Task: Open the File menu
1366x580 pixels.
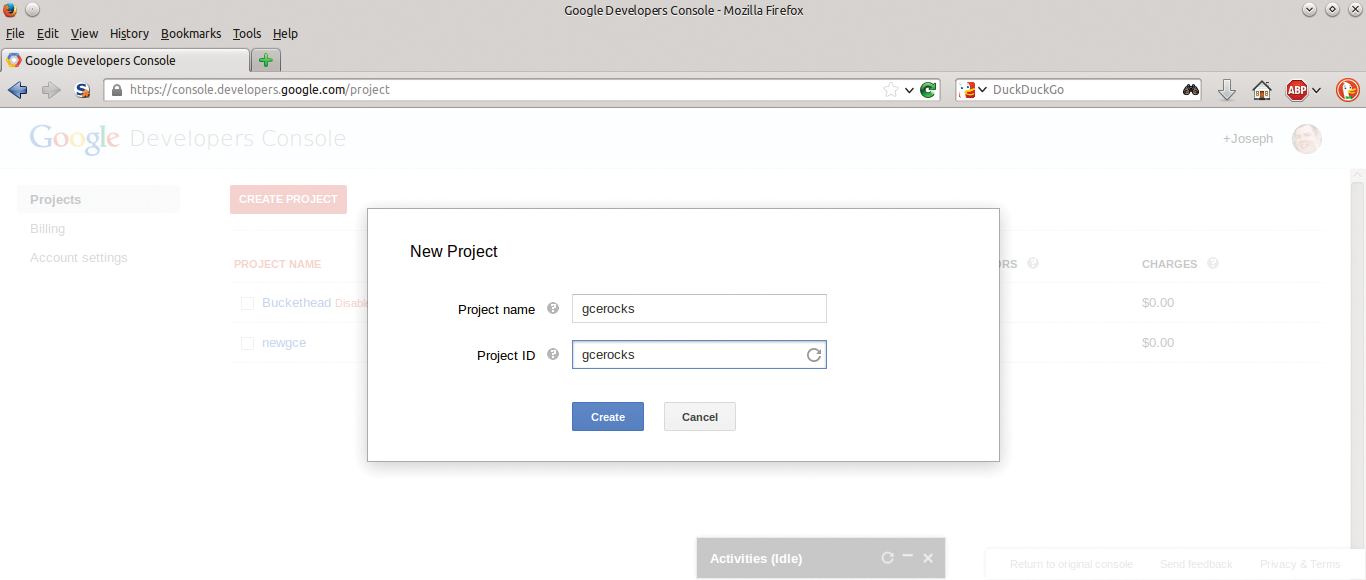Action: (x=15, y=33)
